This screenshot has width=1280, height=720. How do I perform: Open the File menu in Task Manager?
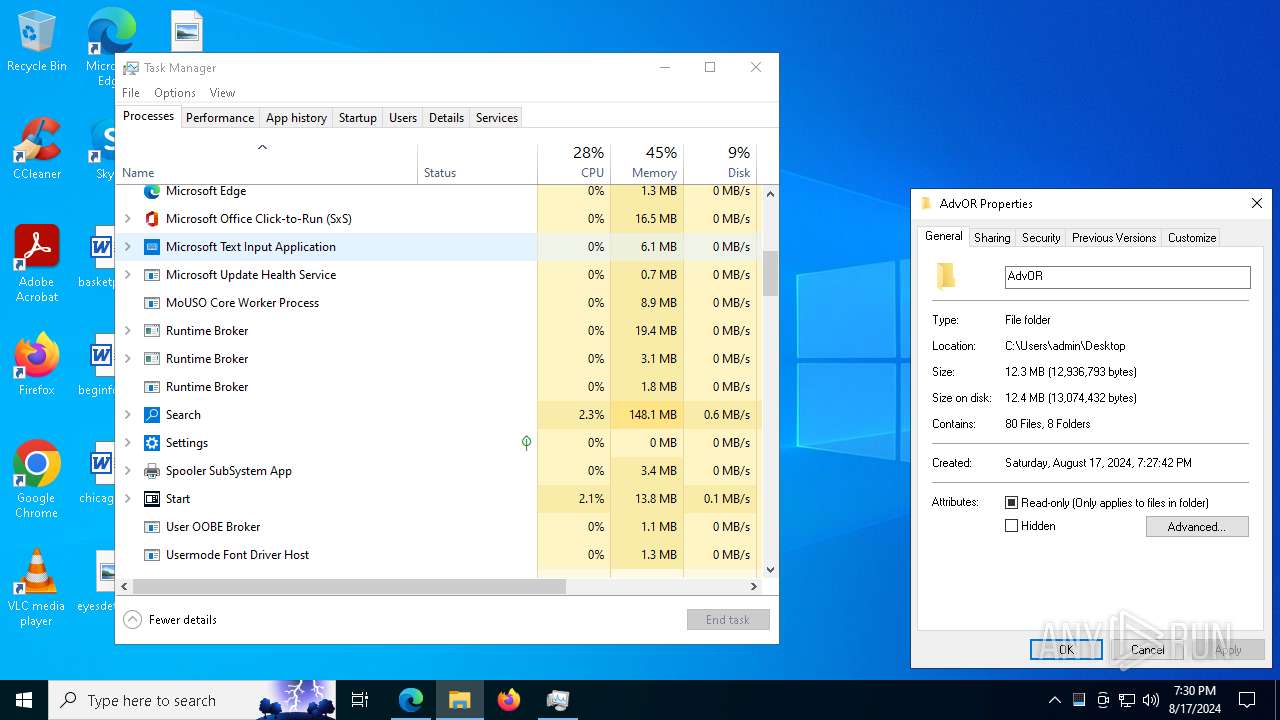click(x=131, y=93)
